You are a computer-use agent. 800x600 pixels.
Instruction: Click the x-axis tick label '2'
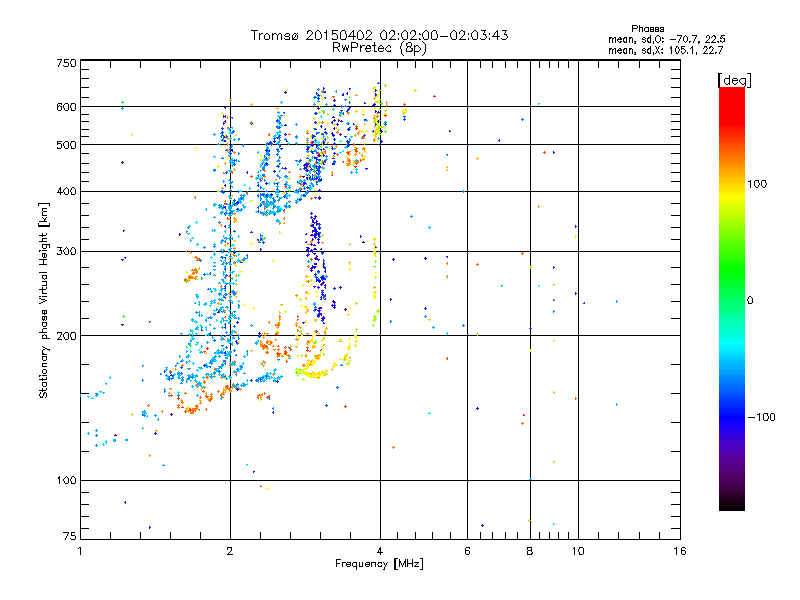coord(230,551)
